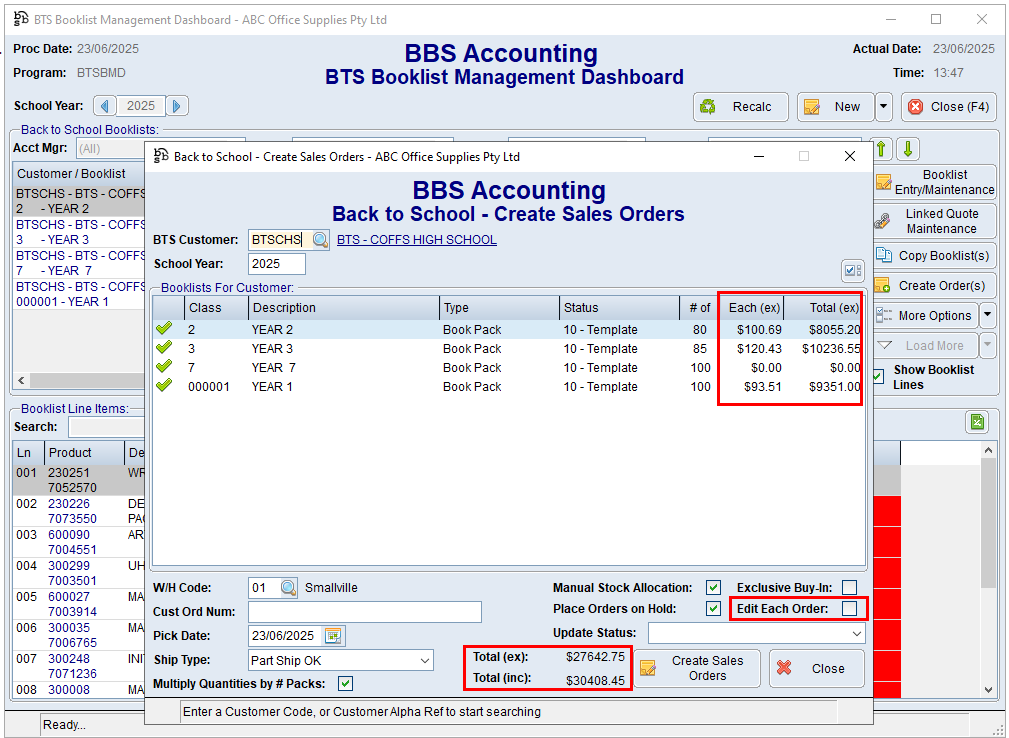The width and height of the screenshot is (1009, 738).
Task: Open the BTS - COFFS HIGH SCHOOL link
Action: (x=417, y=240)
